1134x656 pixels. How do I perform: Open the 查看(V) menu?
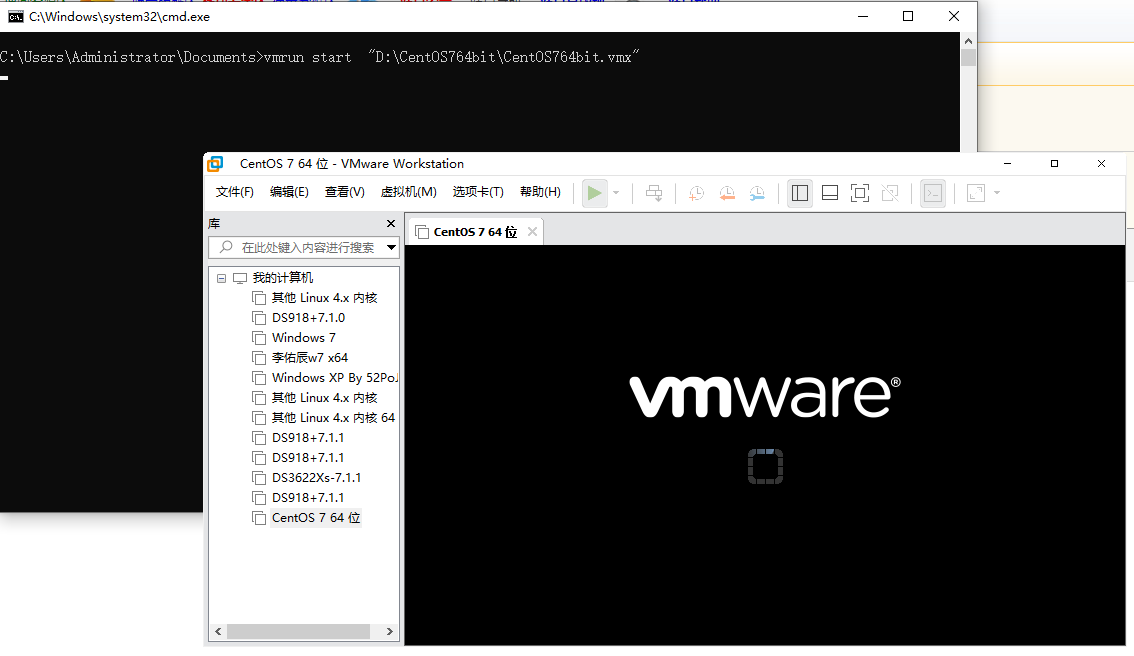344,192
